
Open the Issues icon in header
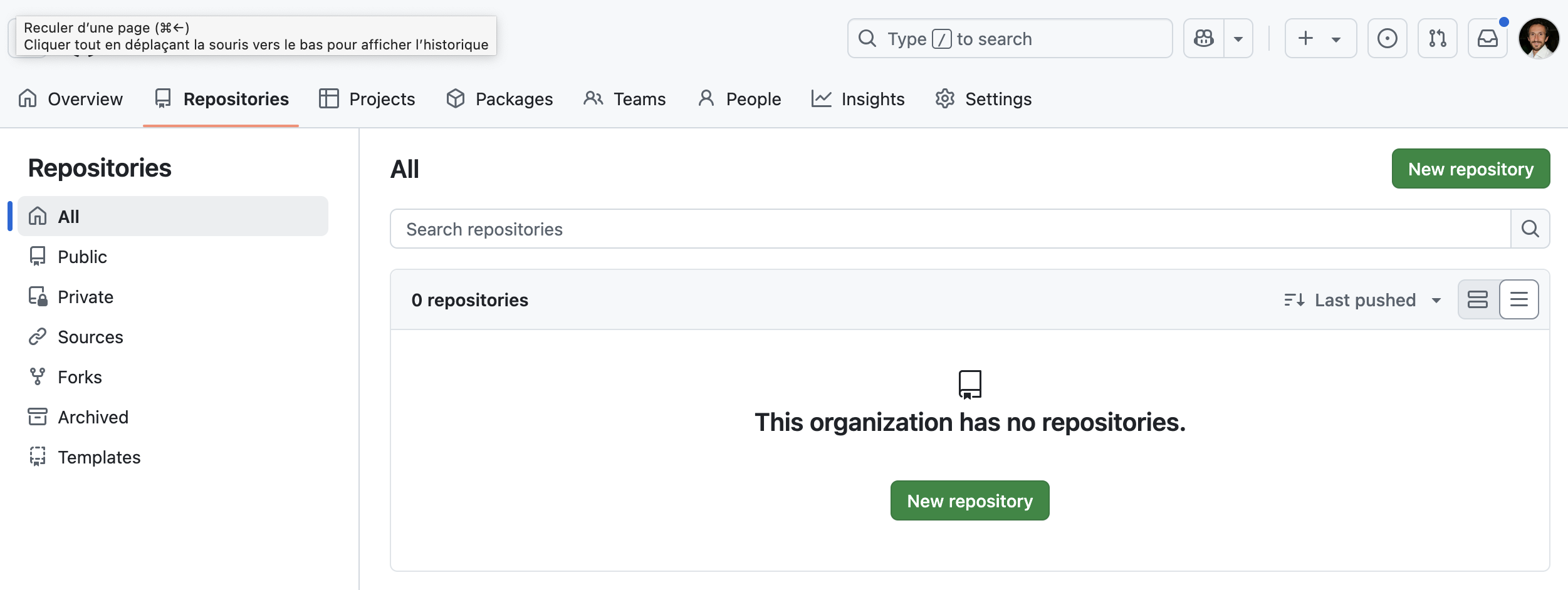click(x=1387, y=39)
